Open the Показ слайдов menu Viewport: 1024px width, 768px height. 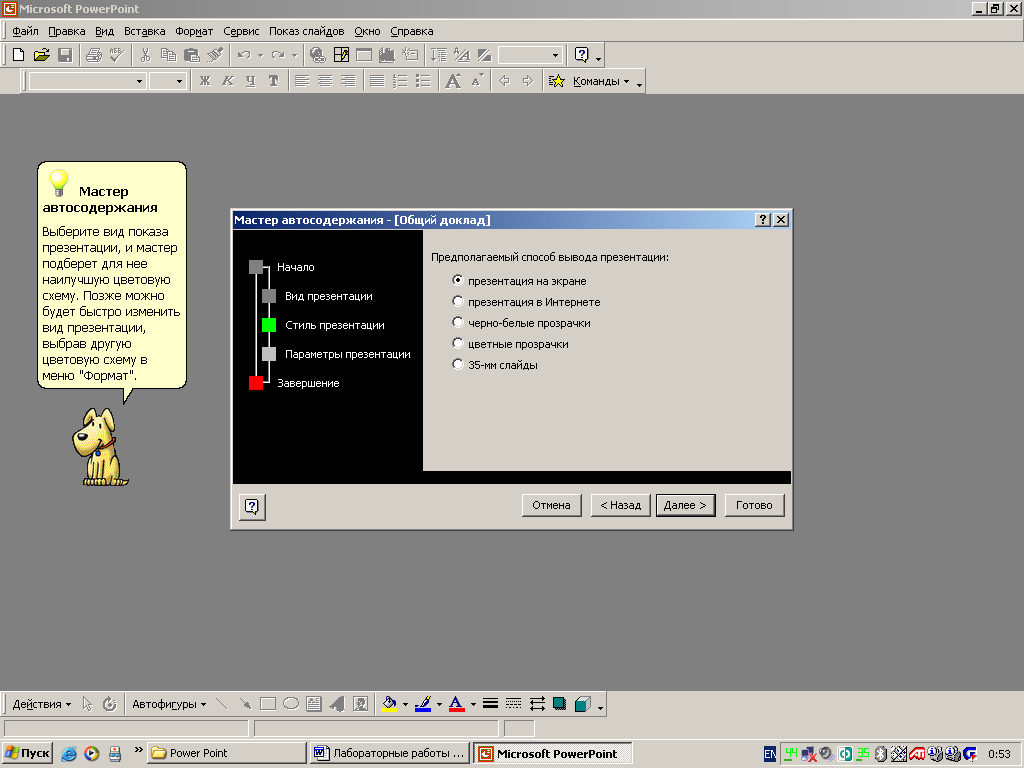coord(306,31)
